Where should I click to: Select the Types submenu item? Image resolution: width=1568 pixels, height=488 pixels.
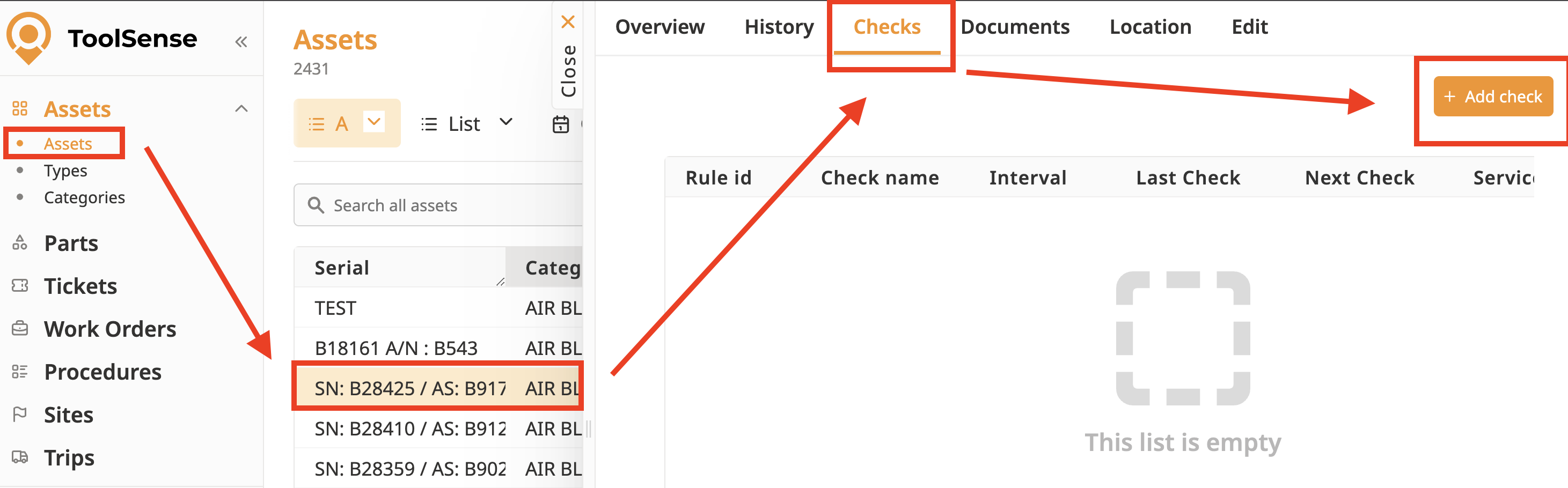(65, 171)
